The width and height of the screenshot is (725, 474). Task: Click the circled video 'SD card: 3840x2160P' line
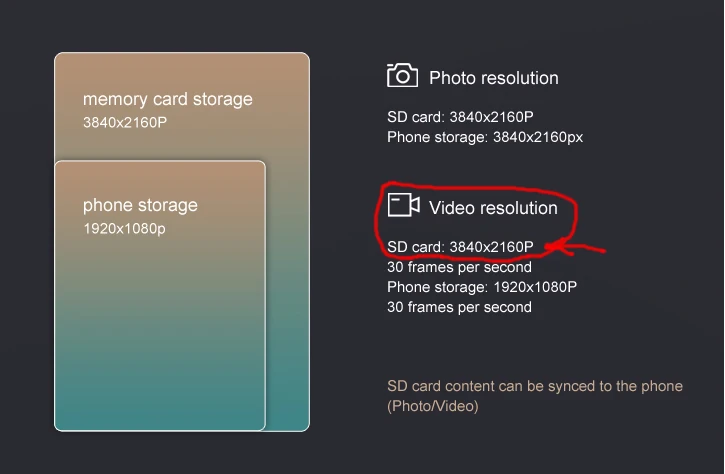pos(460,247)
